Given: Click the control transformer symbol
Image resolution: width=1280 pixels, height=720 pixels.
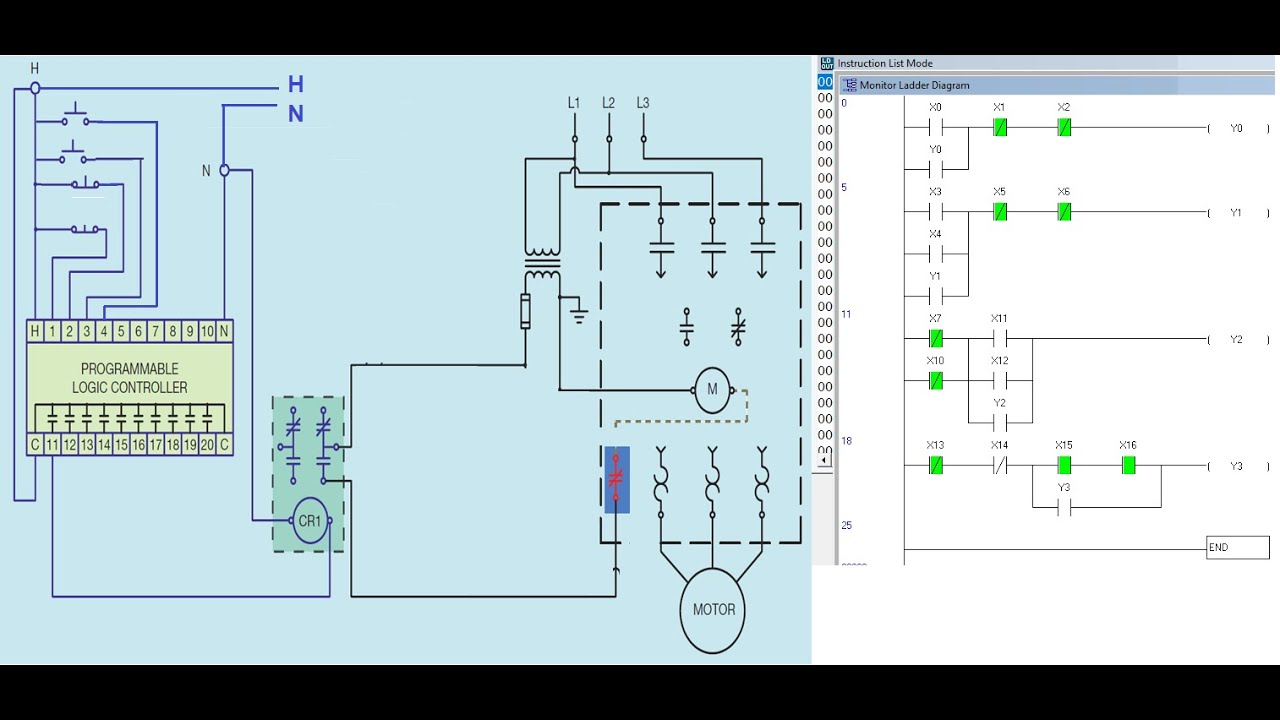Looking at the screenshot, I should tap(543, 265).
